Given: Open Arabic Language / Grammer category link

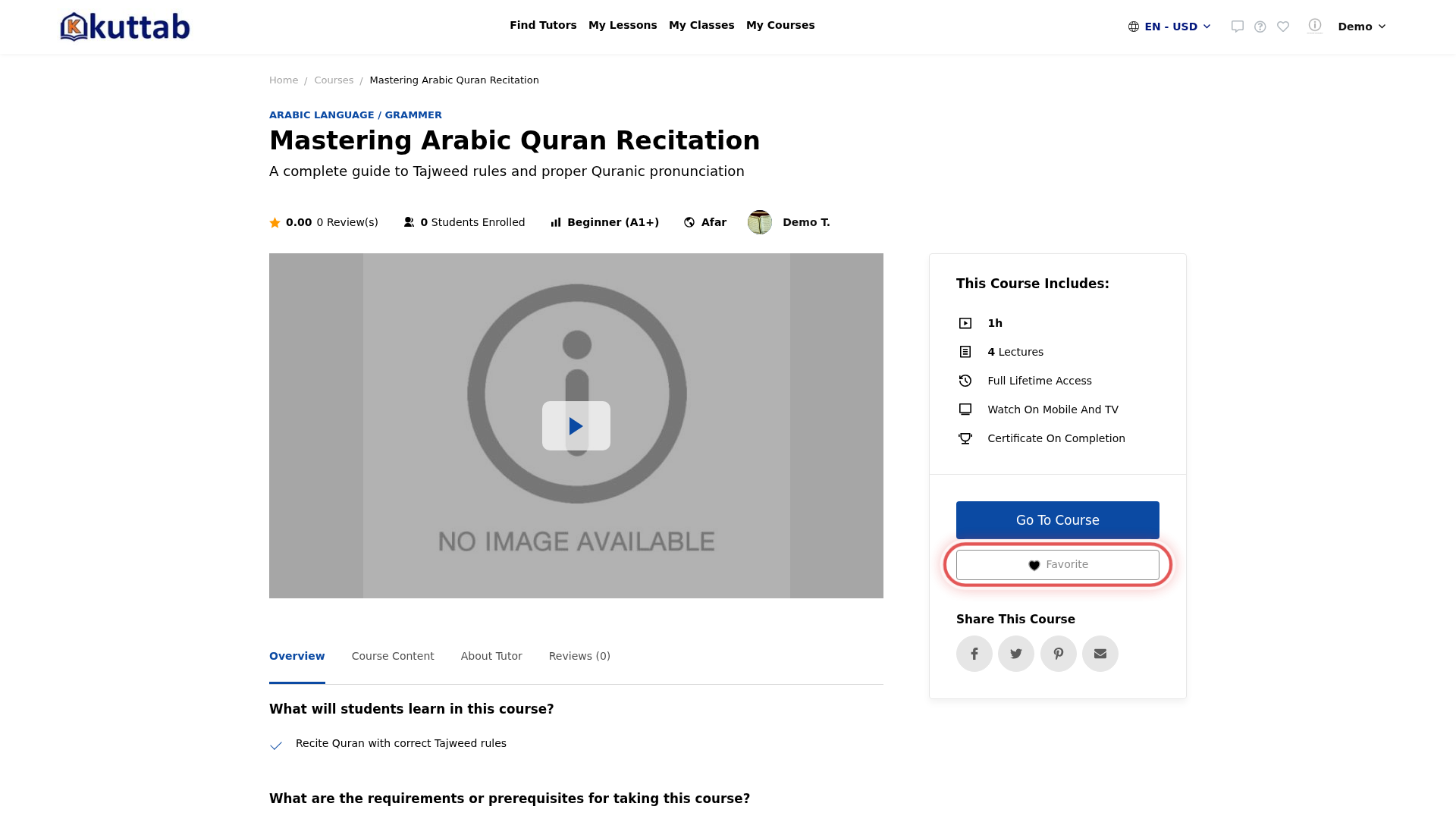Looking at the screenshot, I should [356, 115].
